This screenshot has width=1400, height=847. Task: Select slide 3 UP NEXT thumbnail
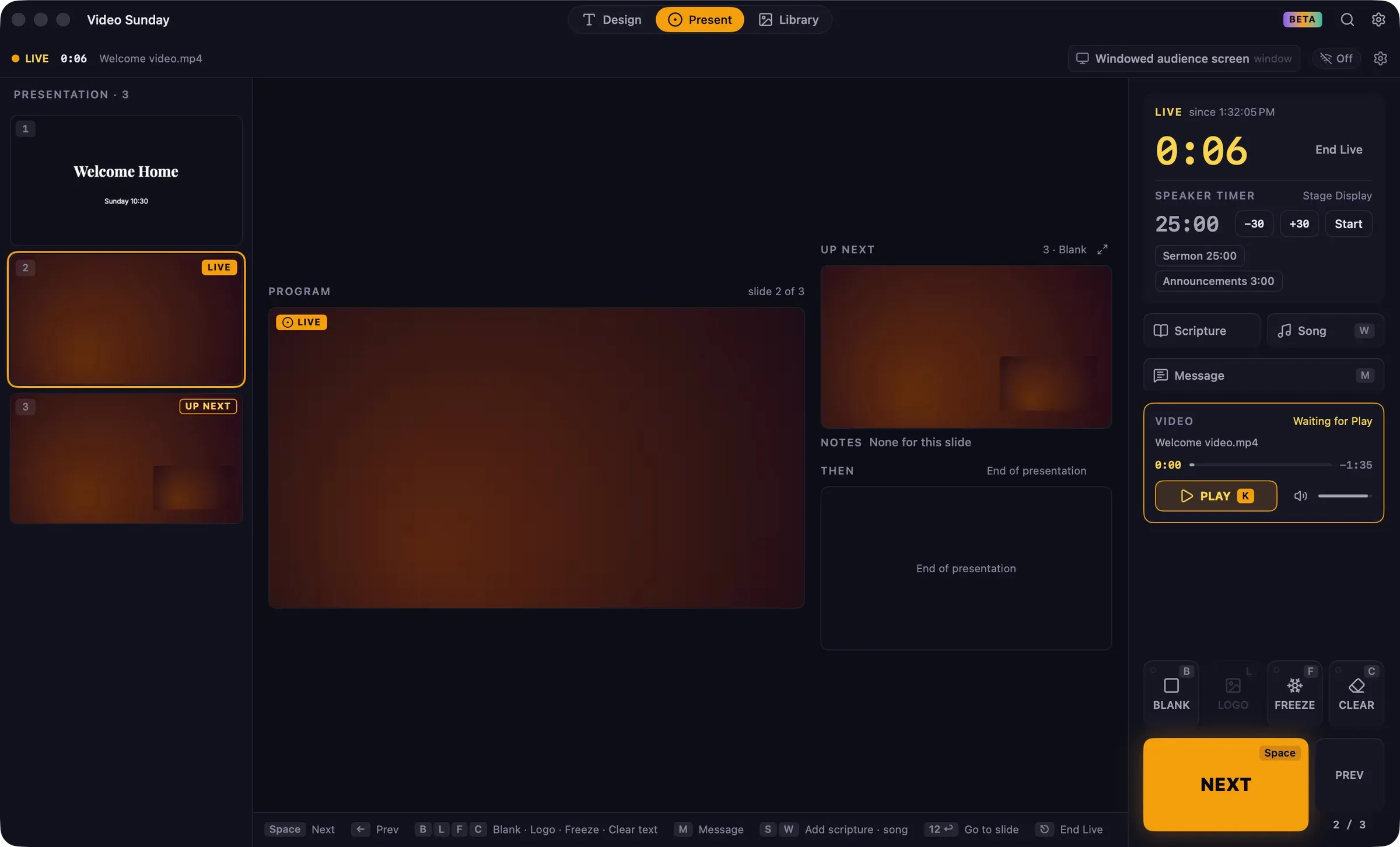click(x=126, y=459)
